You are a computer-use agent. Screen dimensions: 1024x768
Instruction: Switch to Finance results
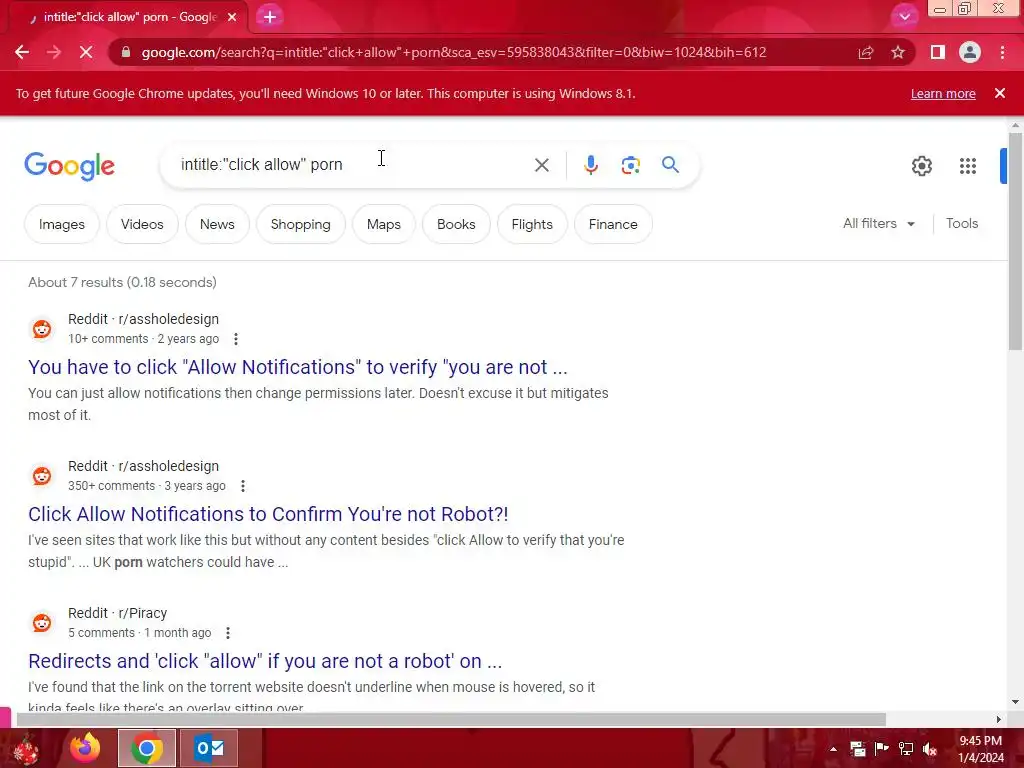(x=613, y=224)
